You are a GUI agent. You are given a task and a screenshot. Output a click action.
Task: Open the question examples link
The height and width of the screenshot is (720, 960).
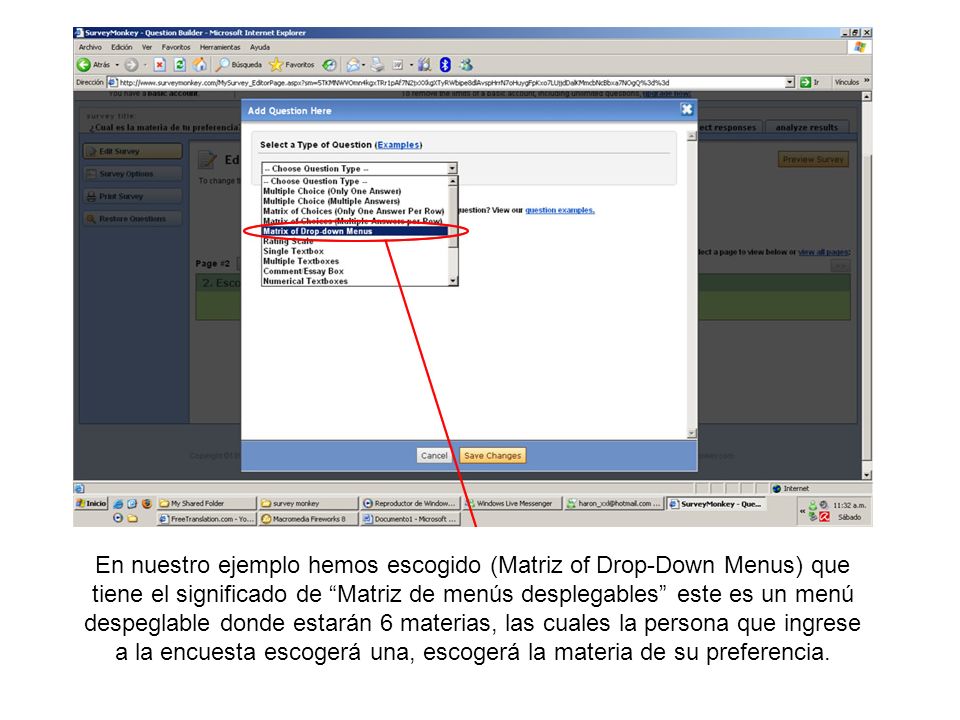tap(560, 210)
